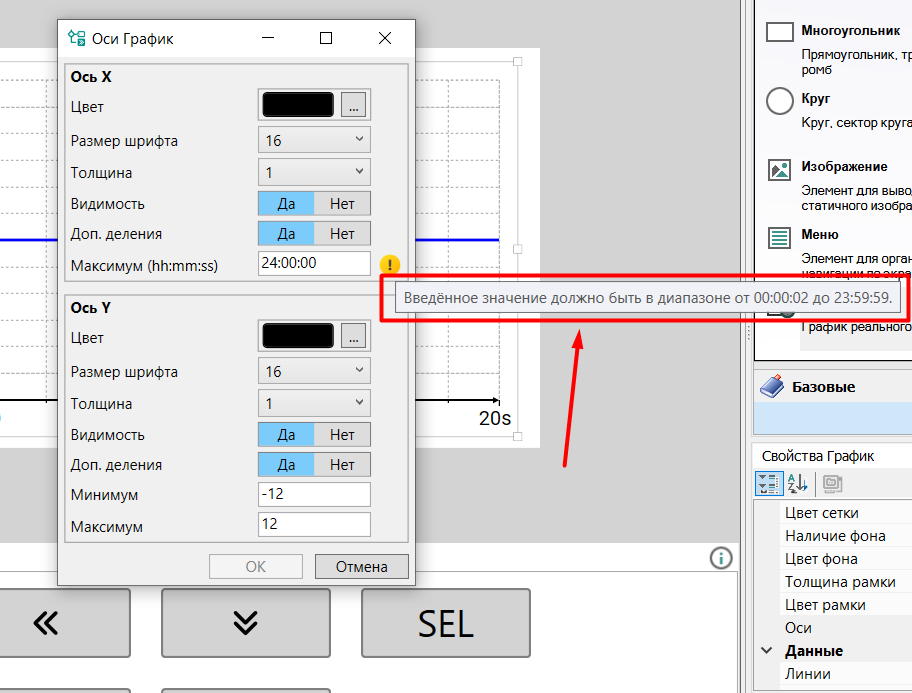Click the Оси График window title icon
Screen dimensions: 912x693
click(x=77, y=38)
